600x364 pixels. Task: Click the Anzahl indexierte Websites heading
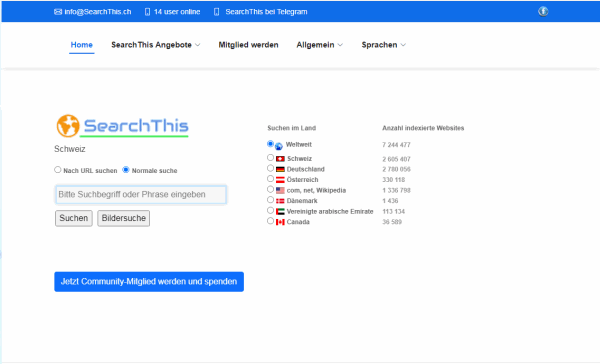[x=423, y=128]
